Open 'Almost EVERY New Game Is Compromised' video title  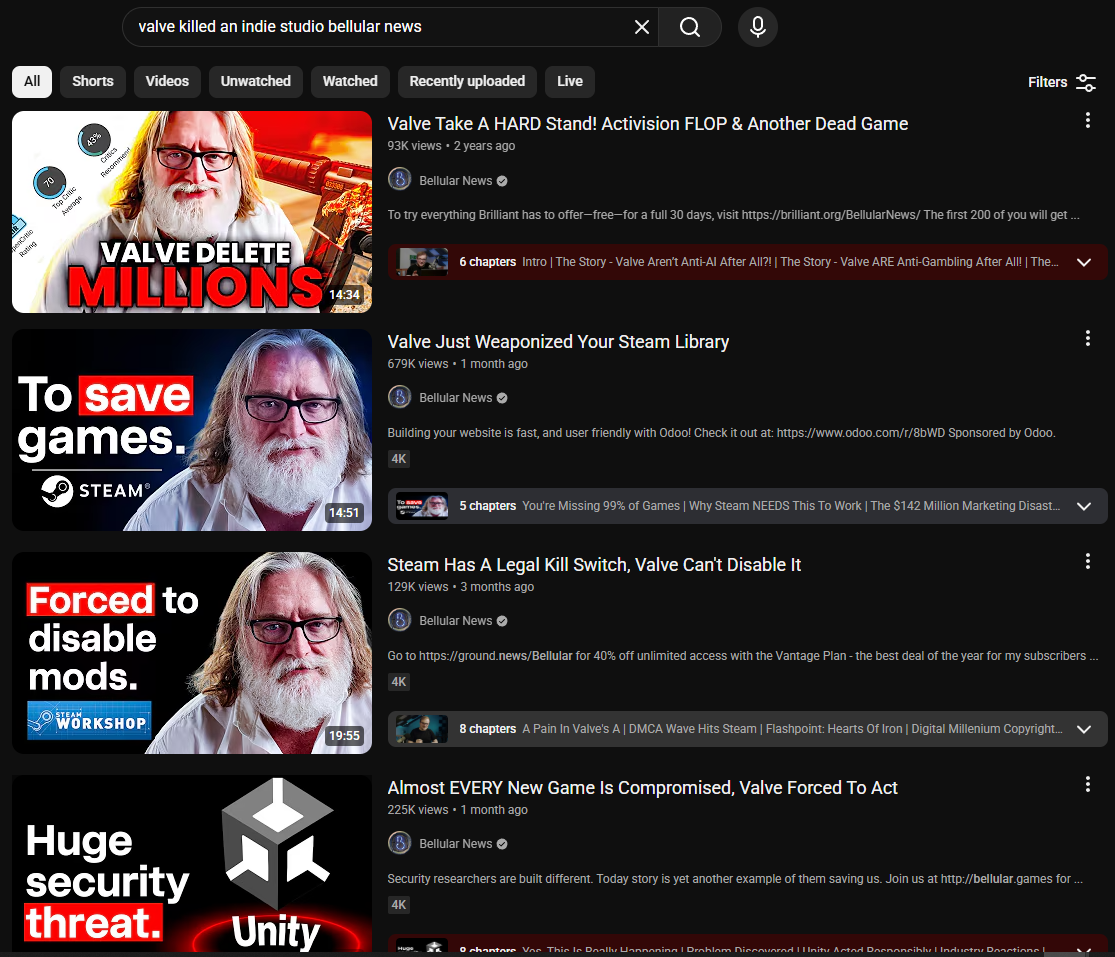[642, 788]
